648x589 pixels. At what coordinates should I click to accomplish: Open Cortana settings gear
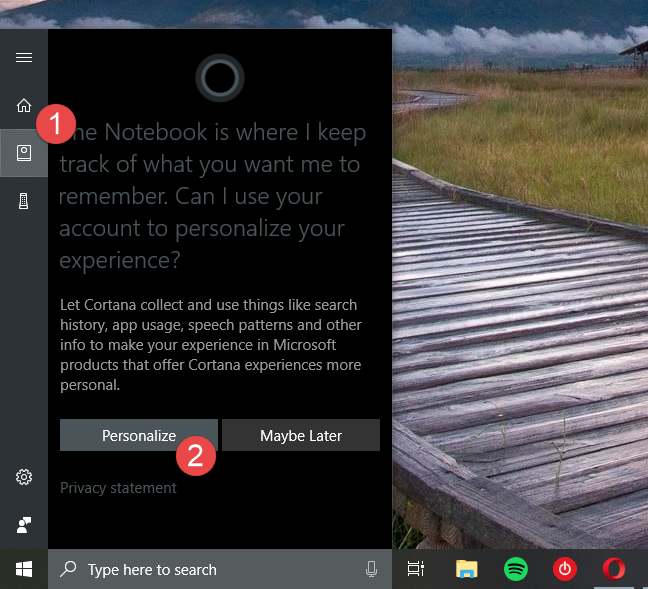point(24,477)
